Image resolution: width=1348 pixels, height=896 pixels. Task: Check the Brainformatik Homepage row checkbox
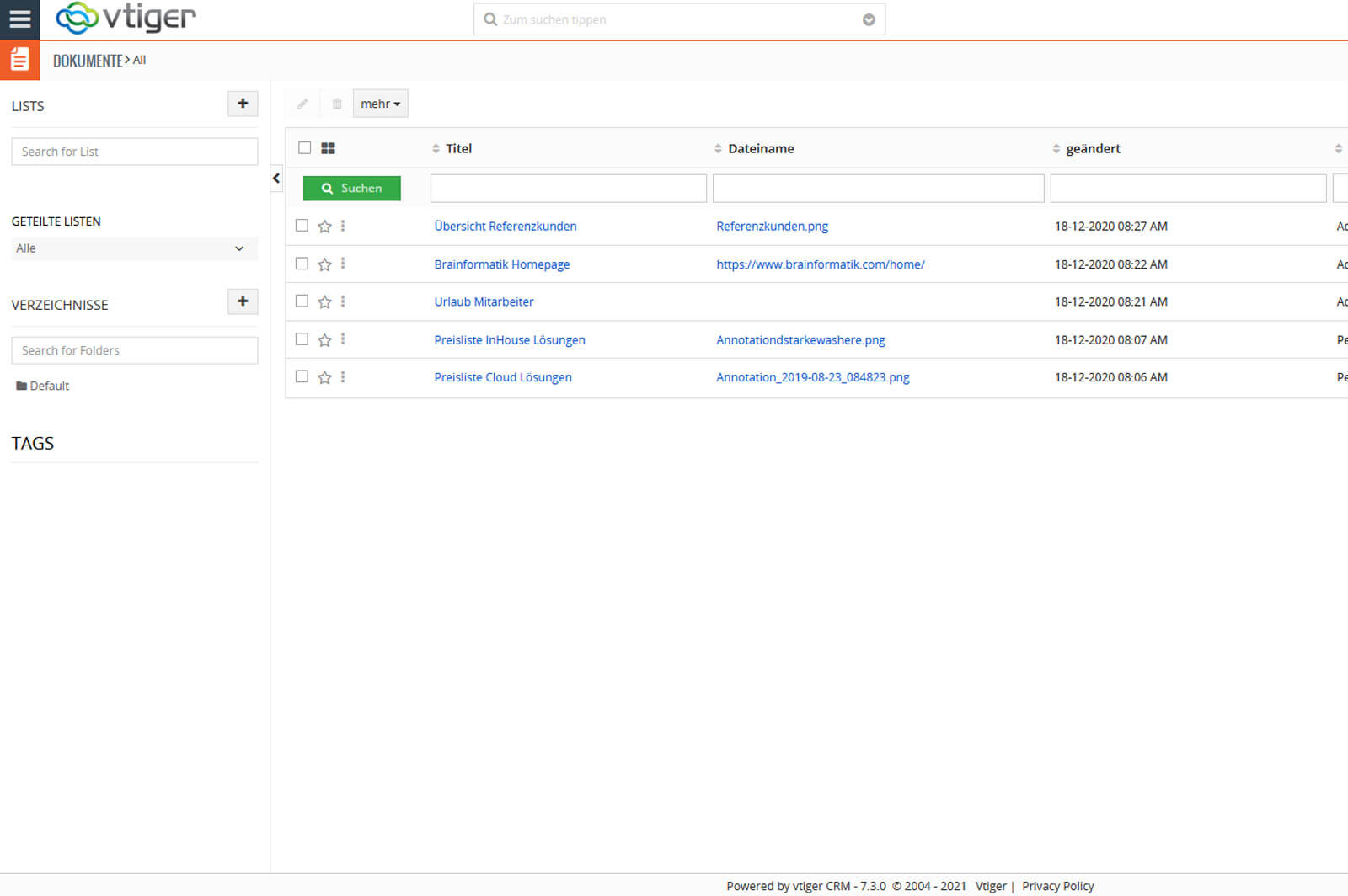click(x=302, y=264)
